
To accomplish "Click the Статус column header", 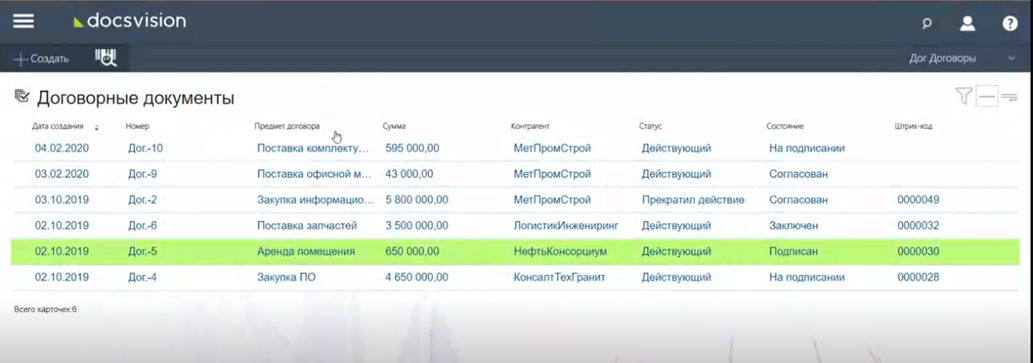I will point(650,126).
